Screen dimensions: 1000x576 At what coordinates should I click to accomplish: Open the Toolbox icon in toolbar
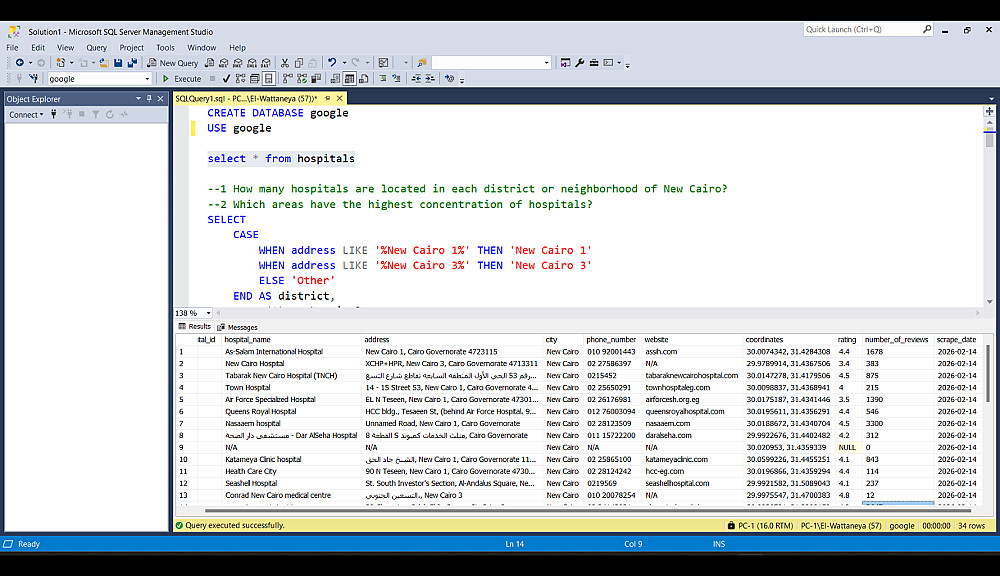(594, 63)
